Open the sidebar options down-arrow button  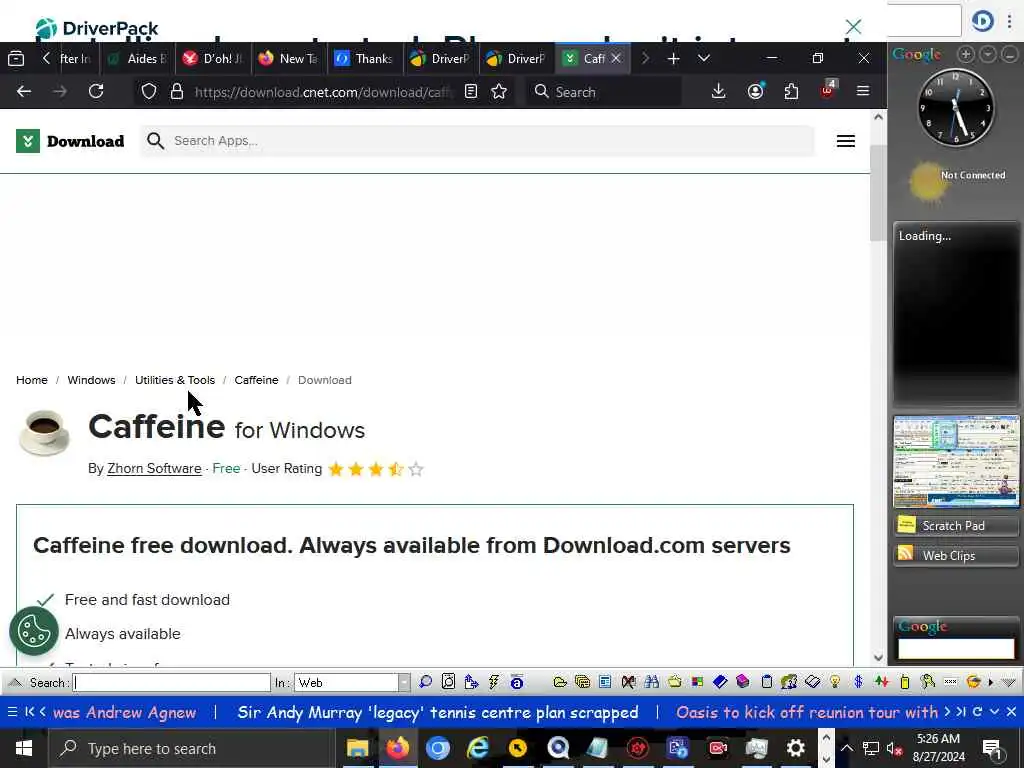(988, 55)
